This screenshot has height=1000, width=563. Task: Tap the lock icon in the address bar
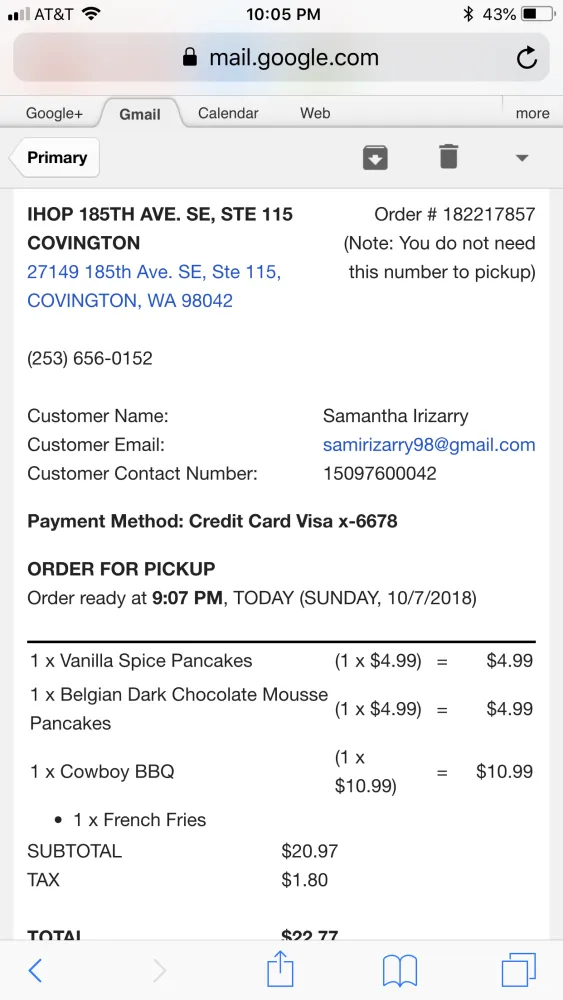click(x=189, y=58)
